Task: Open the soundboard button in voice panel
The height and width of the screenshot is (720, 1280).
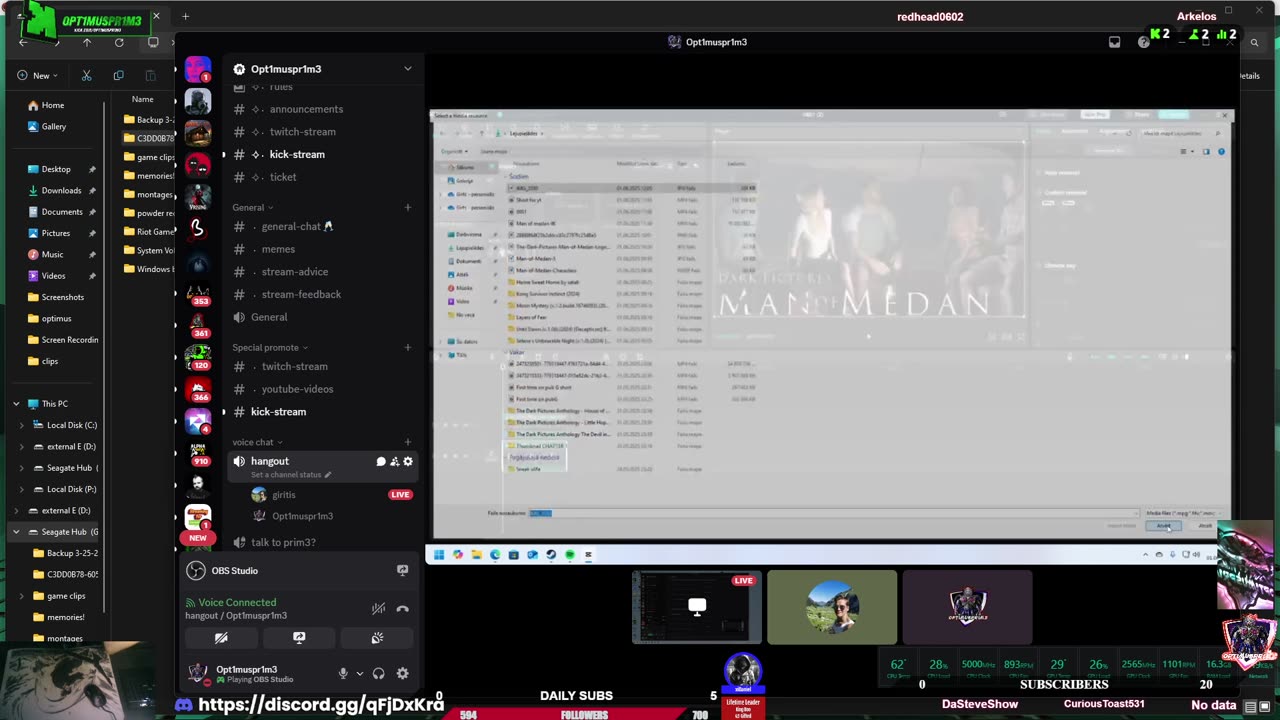Action: 377,638
